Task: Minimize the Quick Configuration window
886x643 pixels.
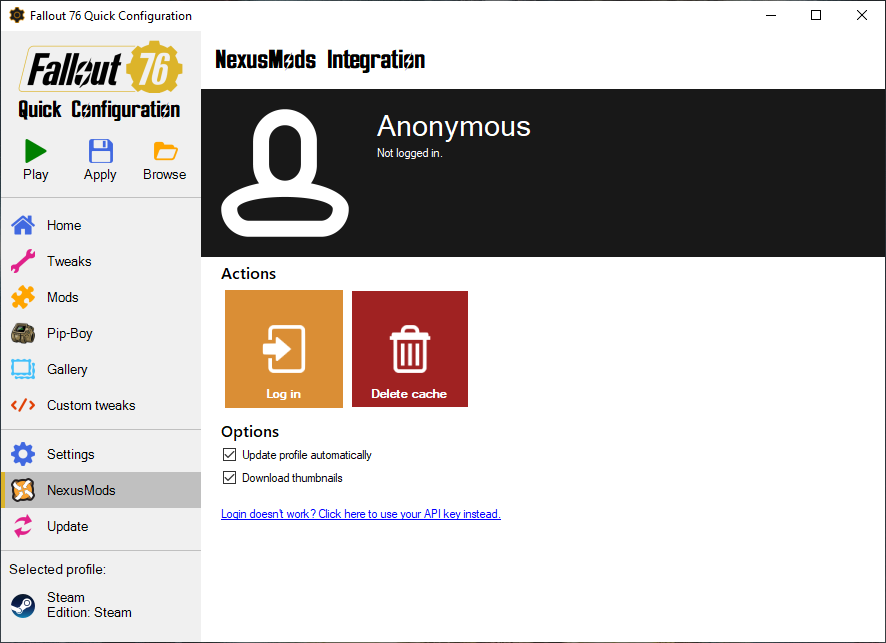Action: [771, 15]
